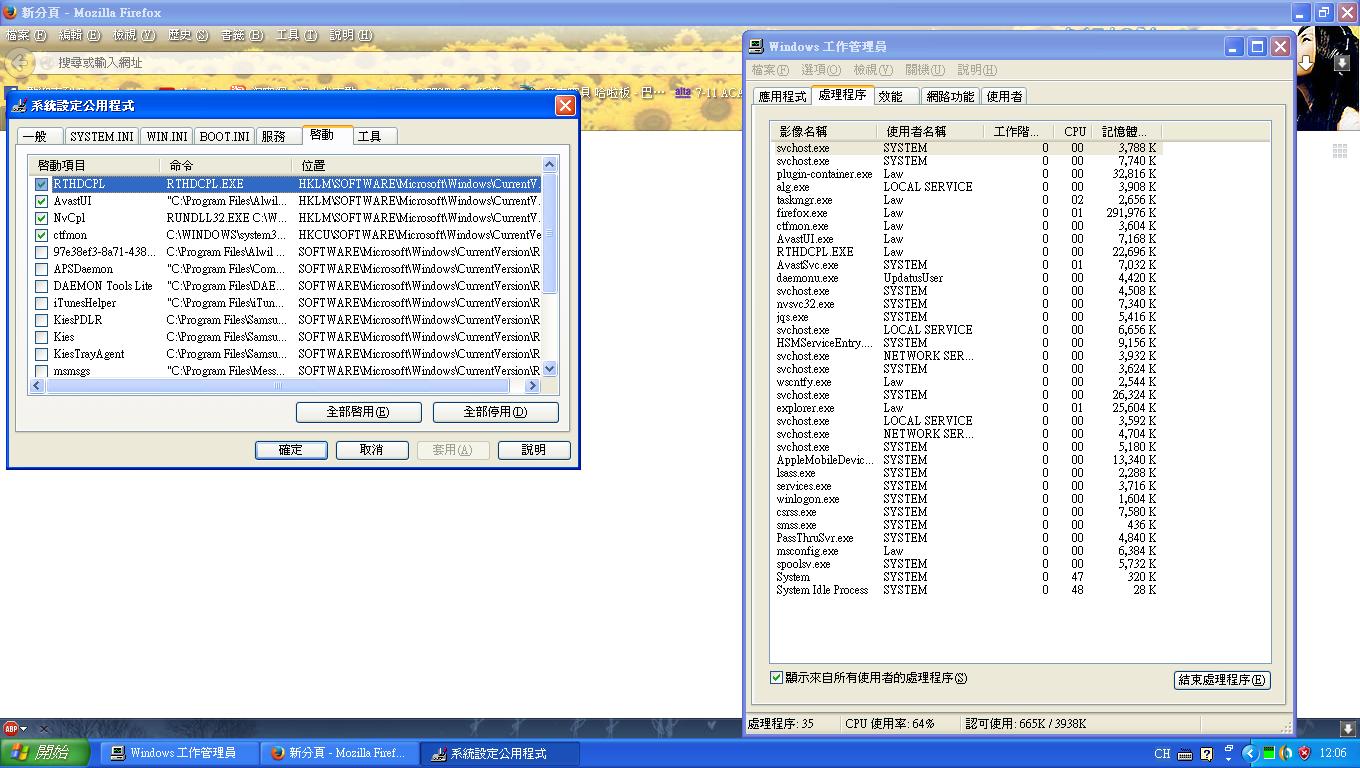The height and width of the screenshot is (768, 1360).
Task: Expand hidden tray icons with the arrow
Action: (1250, 753)
